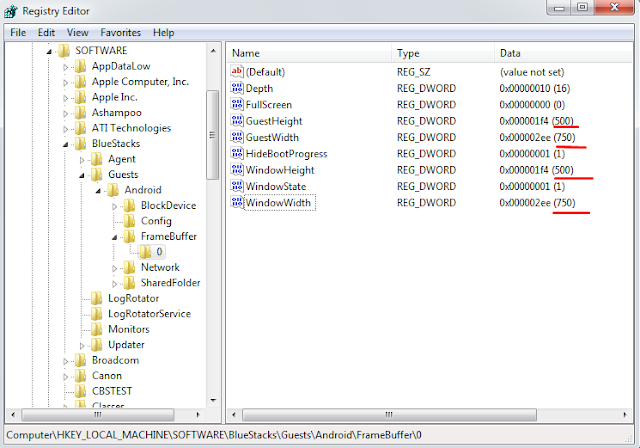
Task: Collapse the BlueStacks key
Action: 65,144
